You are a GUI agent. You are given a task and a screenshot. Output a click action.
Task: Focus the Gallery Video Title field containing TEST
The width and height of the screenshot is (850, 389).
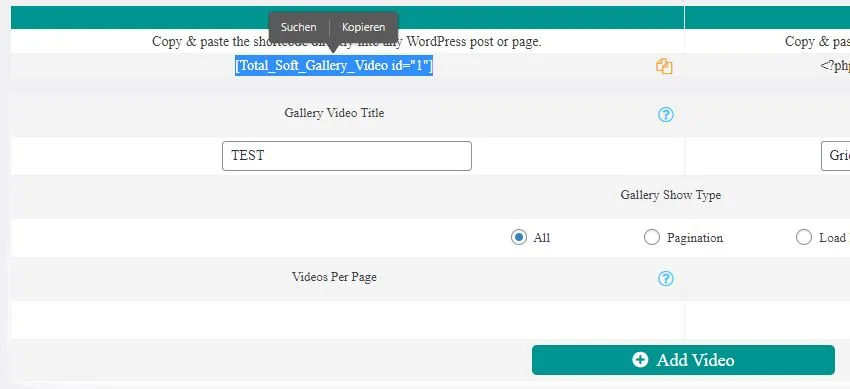[347, 156]
